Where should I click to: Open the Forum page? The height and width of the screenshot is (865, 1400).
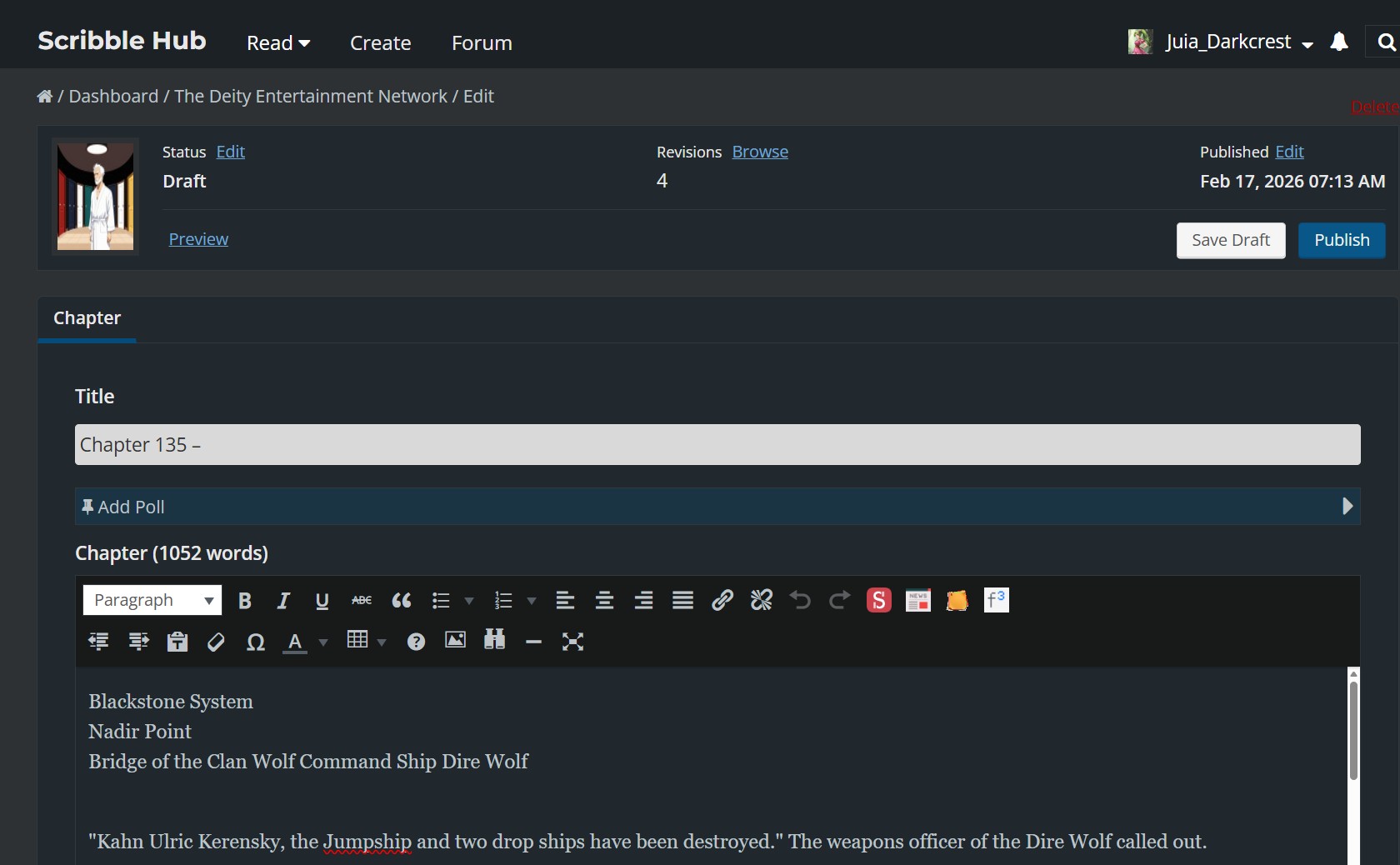tap(482, 43)
